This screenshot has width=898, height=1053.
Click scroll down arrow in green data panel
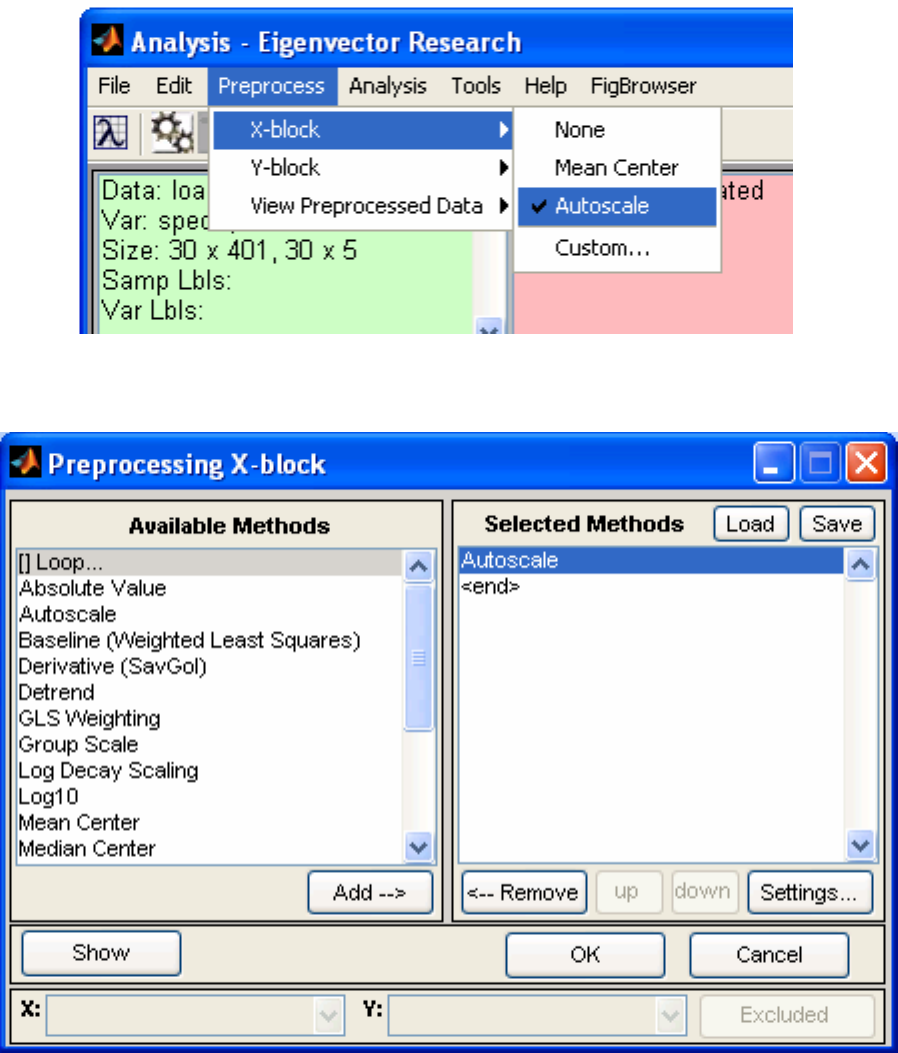pyautogui.click(x=488, y=326)
